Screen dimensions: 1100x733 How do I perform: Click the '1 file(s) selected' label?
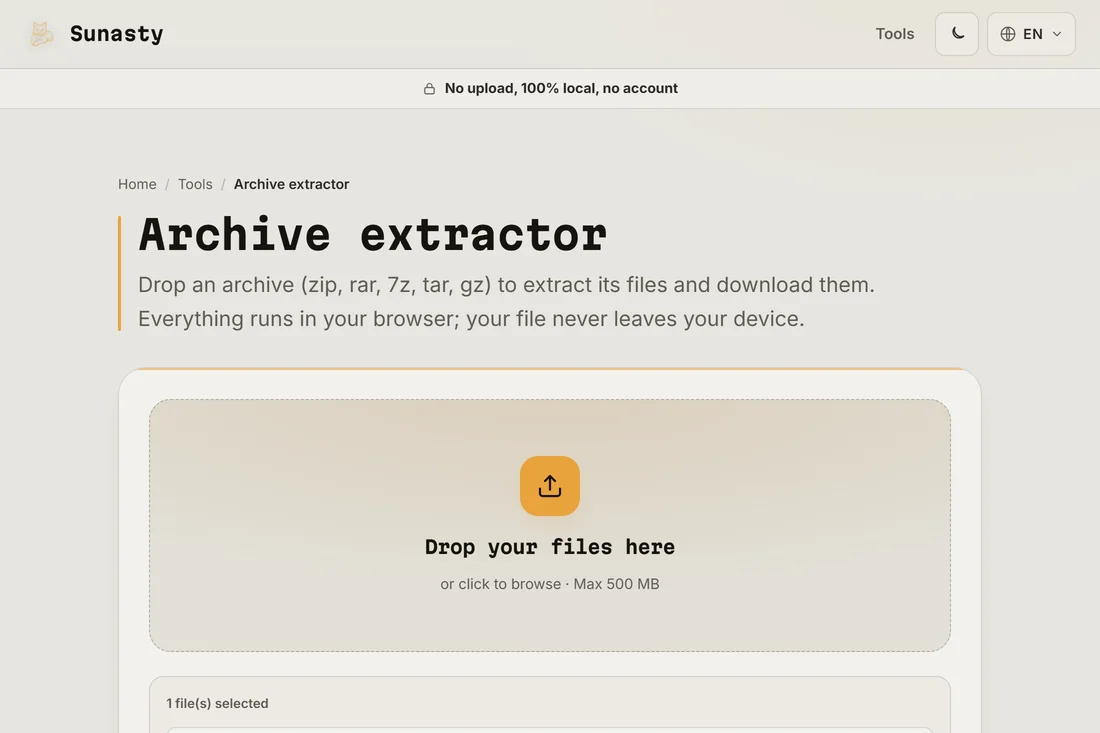coord(217,703)
